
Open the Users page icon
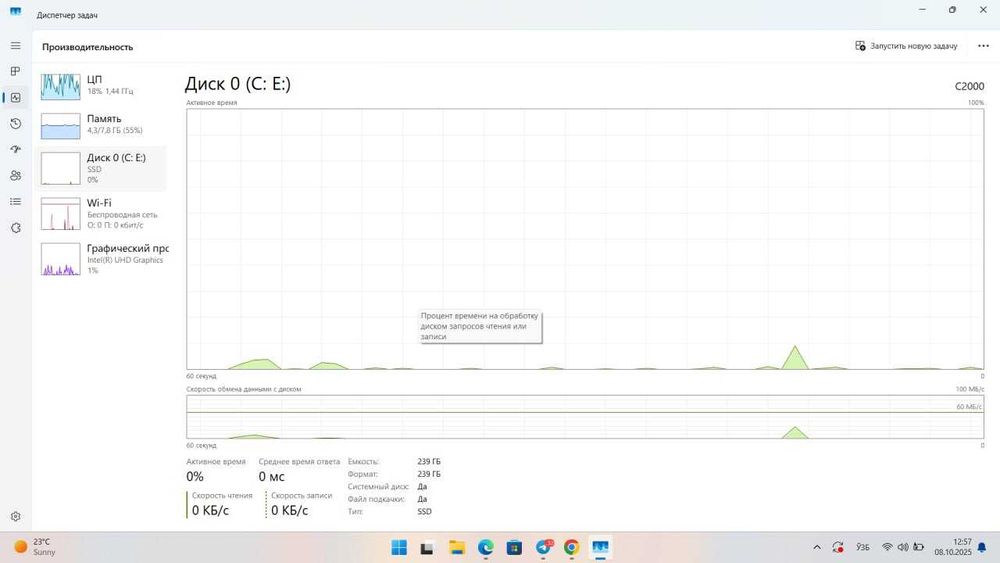coord(15,175)
